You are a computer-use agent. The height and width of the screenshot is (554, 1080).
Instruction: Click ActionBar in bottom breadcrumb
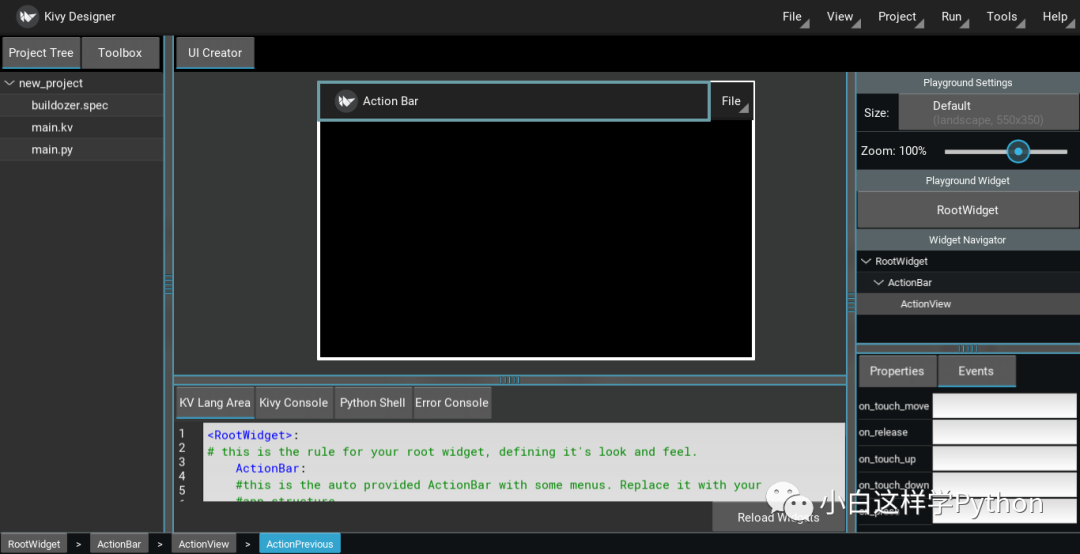coord(119,544)
